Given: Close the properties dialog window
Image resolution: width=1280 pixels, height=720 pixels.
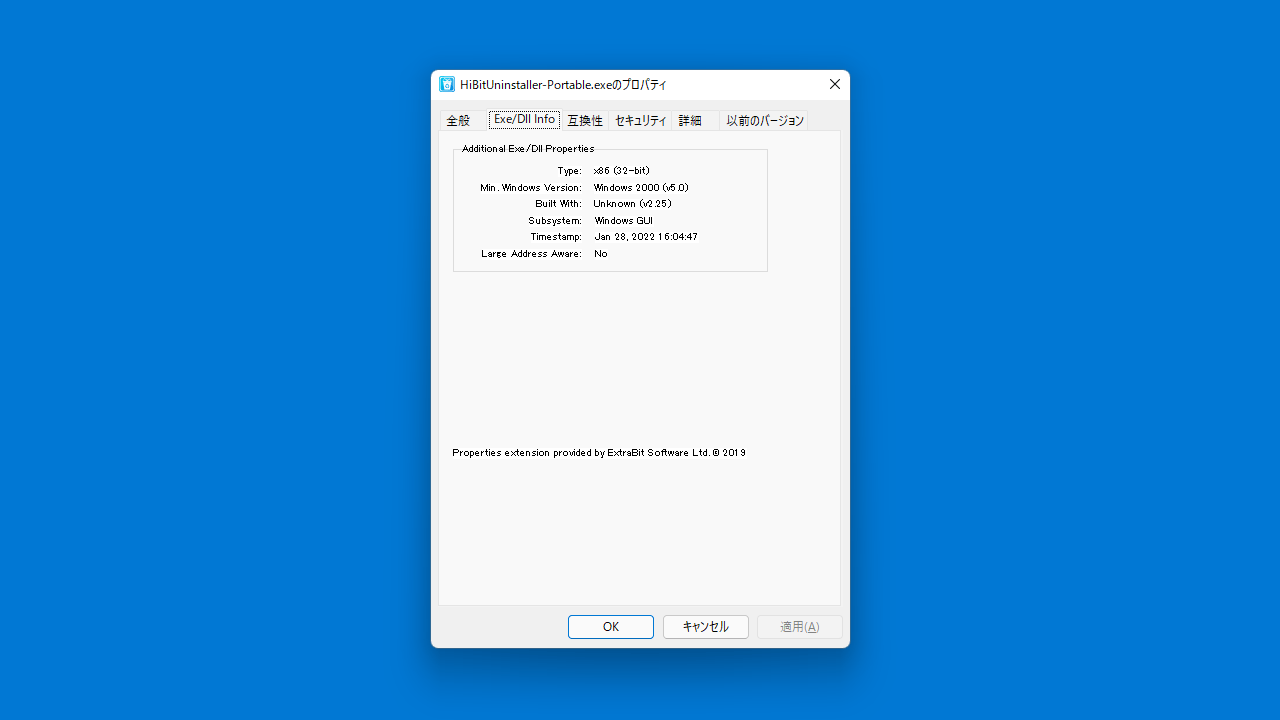Looking at the screenshot, I should (835, 85).
